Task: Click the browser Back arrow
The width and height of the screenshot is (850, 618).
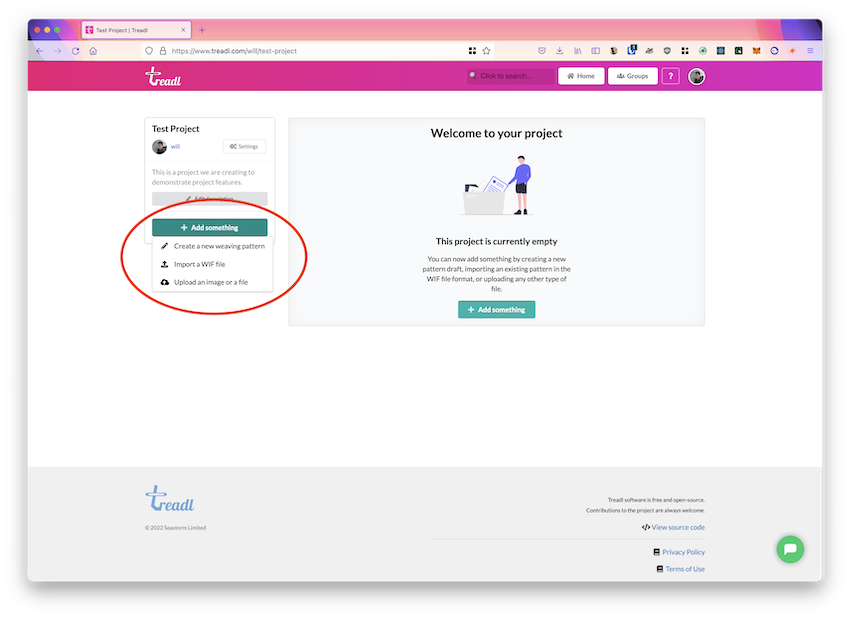Action: pos(40,51)
